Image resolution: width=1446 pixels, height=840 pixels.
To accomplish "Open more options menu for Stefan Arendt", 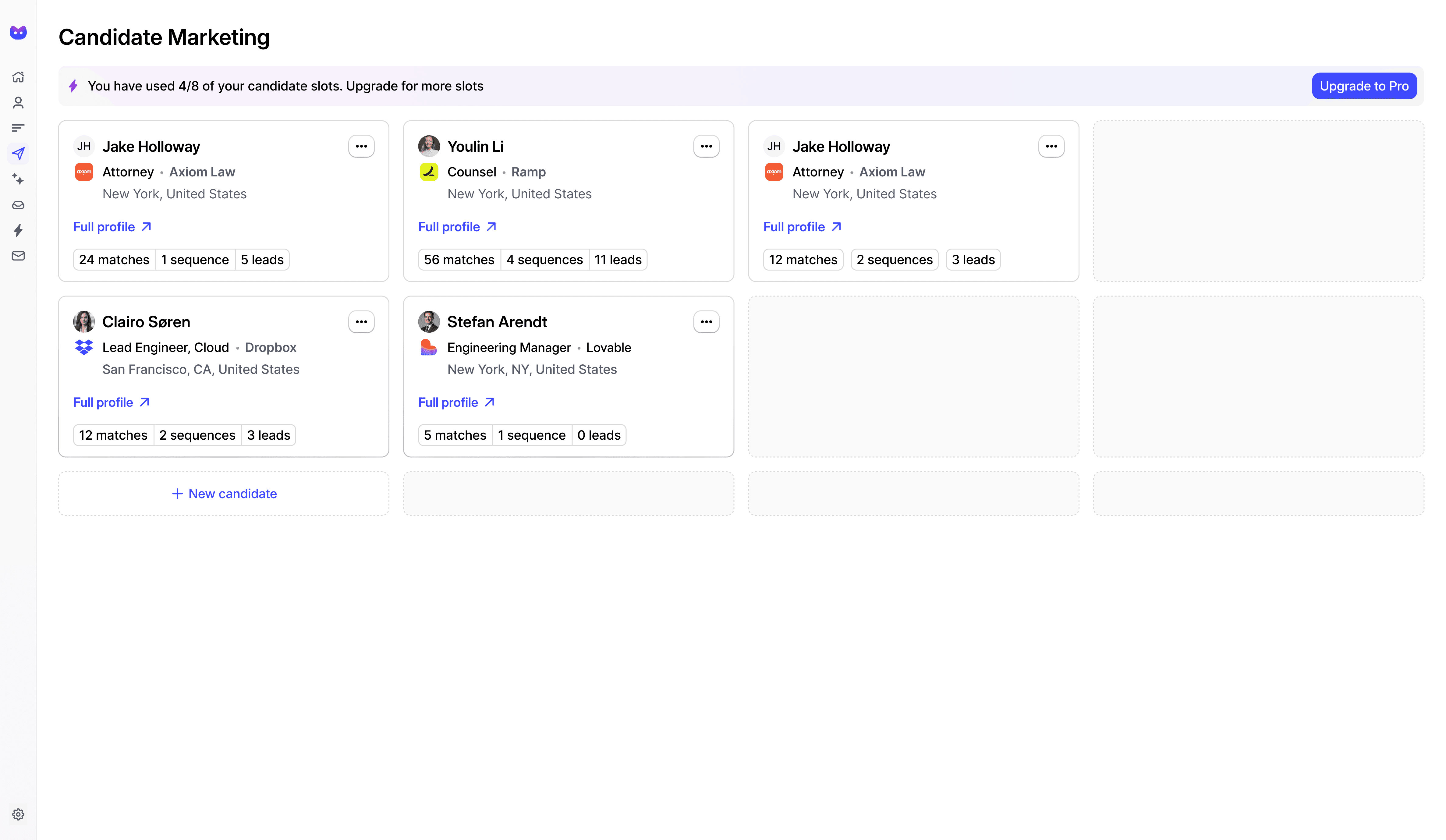I will [706, 322].
